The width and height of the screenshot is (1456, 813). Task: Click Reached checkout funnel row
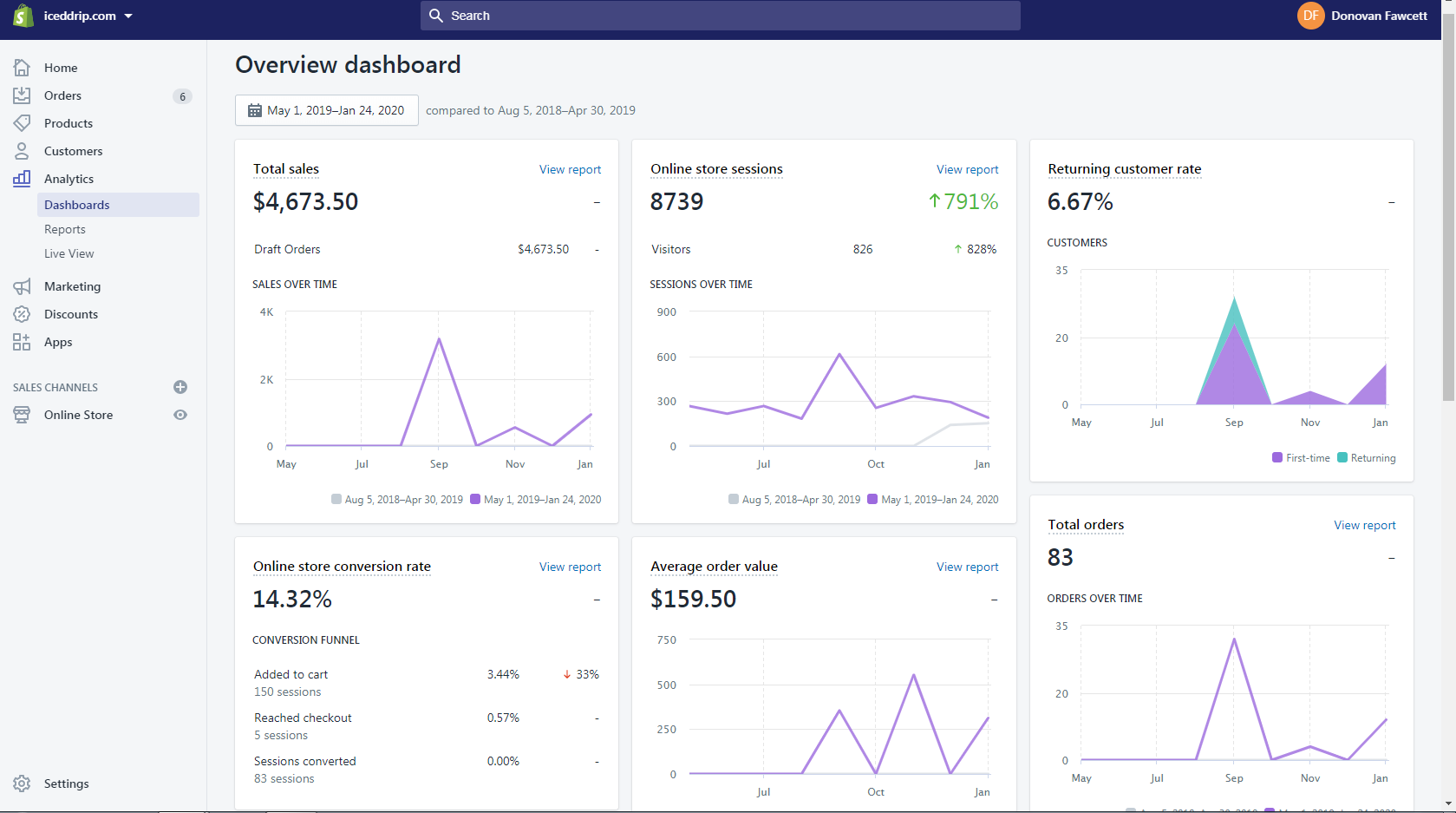coord(427,726)
